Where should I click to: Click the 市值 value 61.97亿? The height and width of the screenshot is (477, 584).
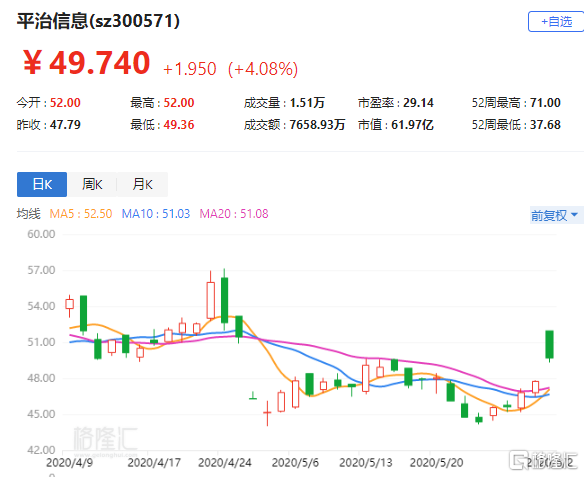[x=412, y=125]
